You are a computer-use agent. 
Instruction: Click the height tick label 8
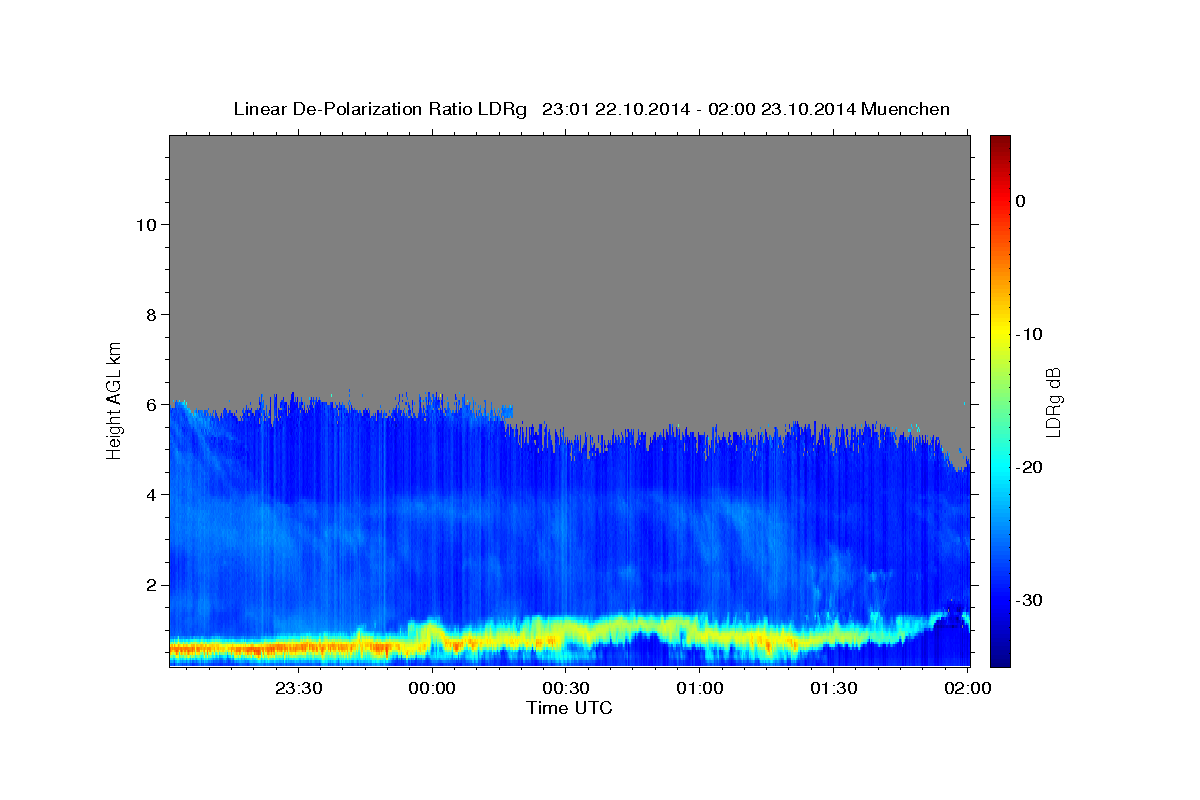151,314
